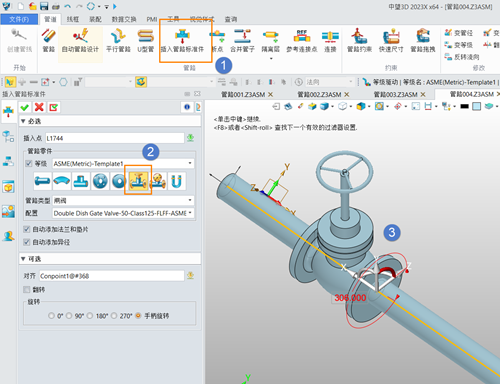Switch to the 管路001.Z3ASM document tab

pos(243,95)
